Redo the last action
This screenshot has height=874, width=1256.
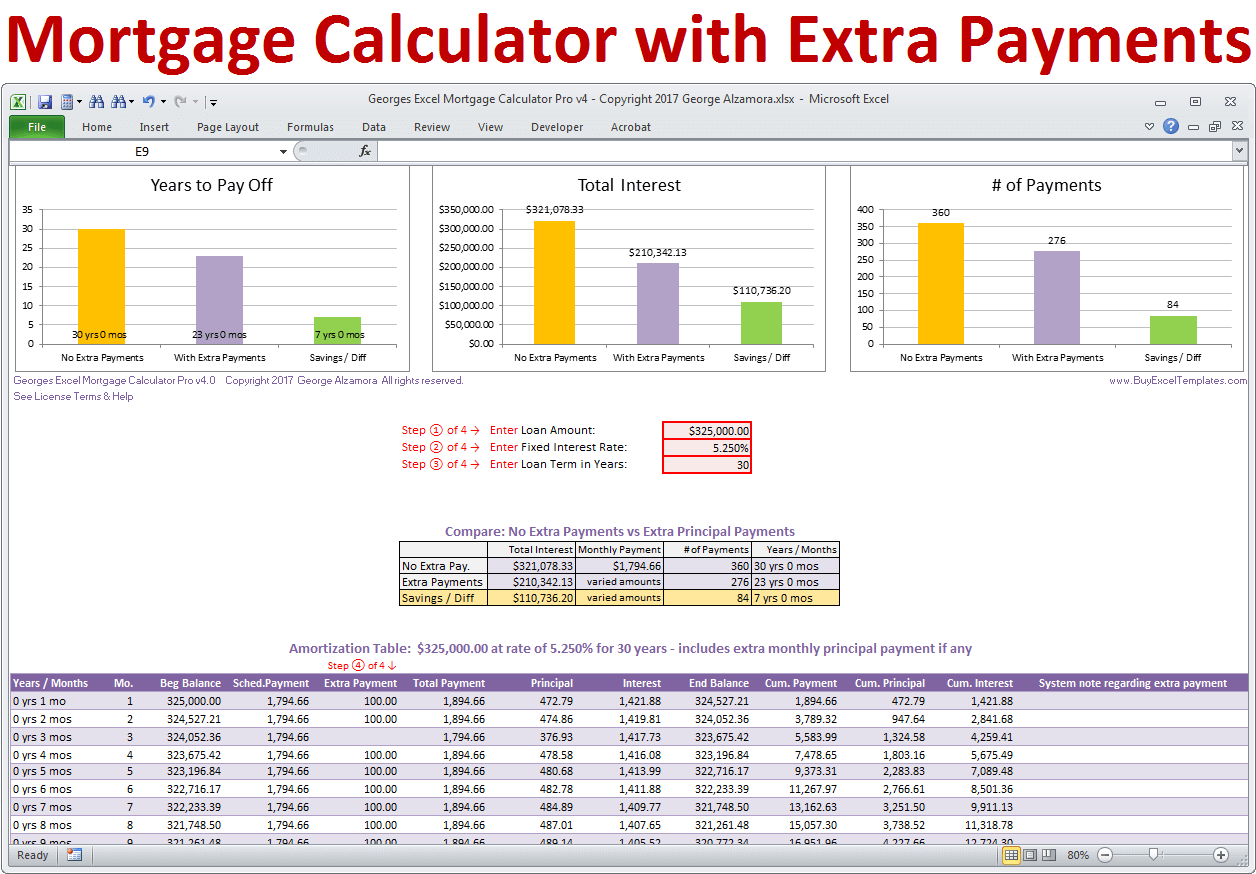coord(182,101)
